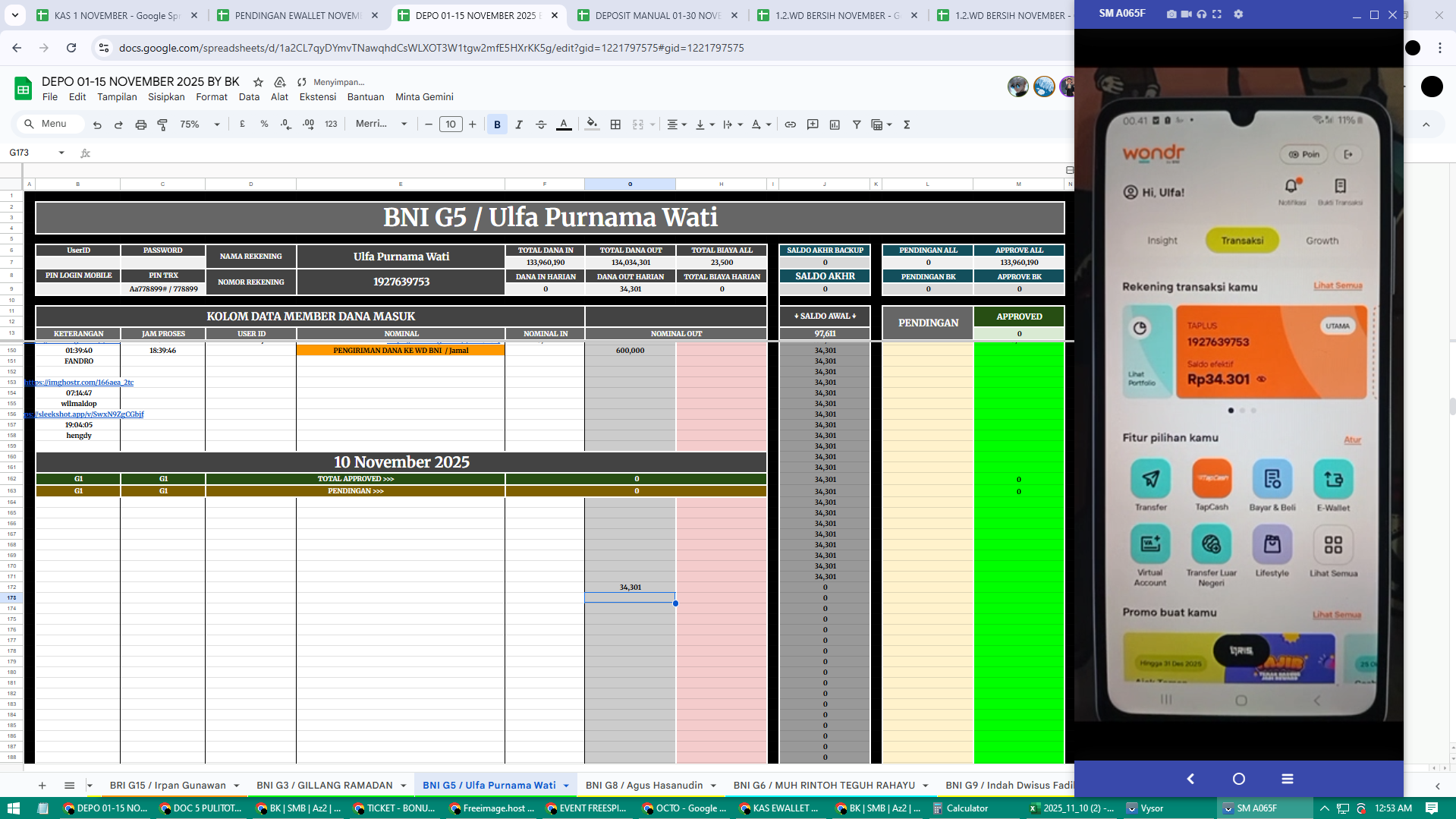Add a new sheet with plus button

(x=42, y=786)
